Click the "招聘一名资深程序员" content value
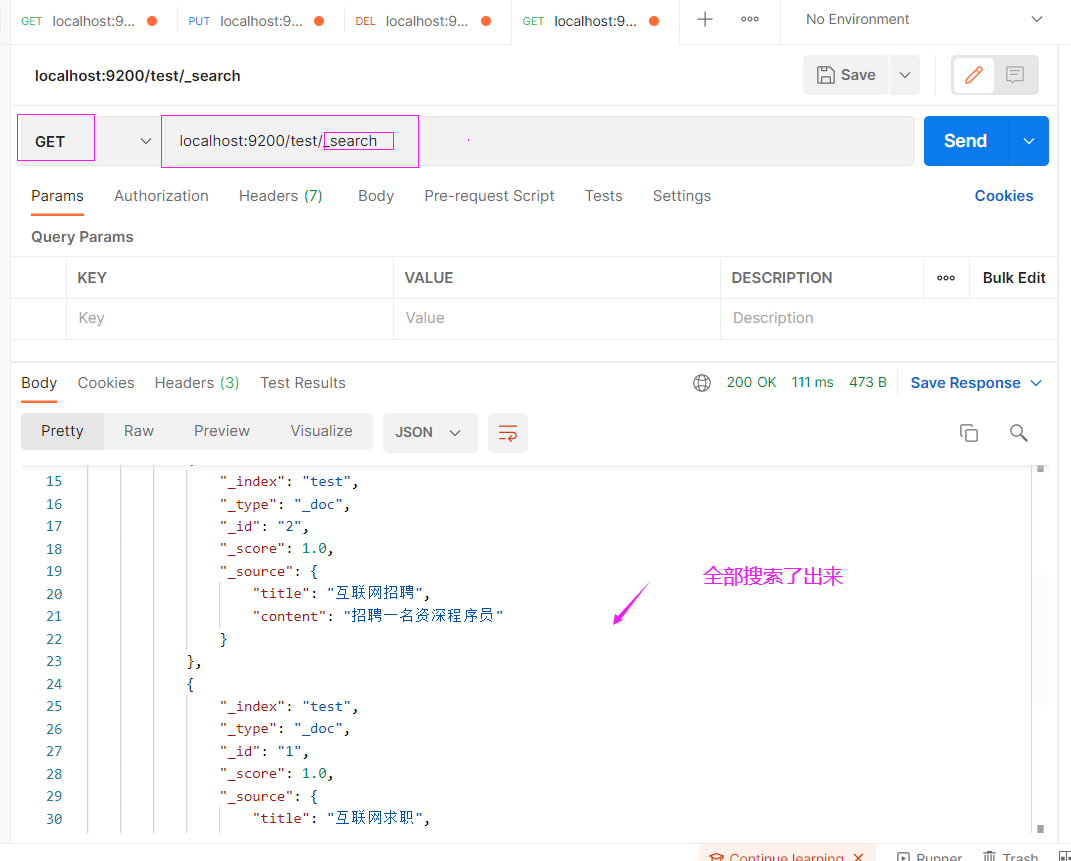 tap(423, 616)
